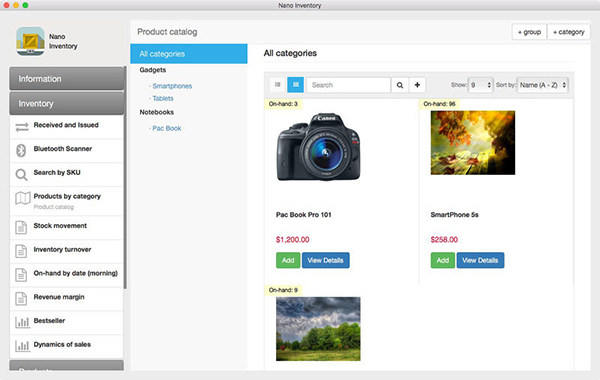Open Revenue margin report
600x380 pixels.
click(67, 299)
